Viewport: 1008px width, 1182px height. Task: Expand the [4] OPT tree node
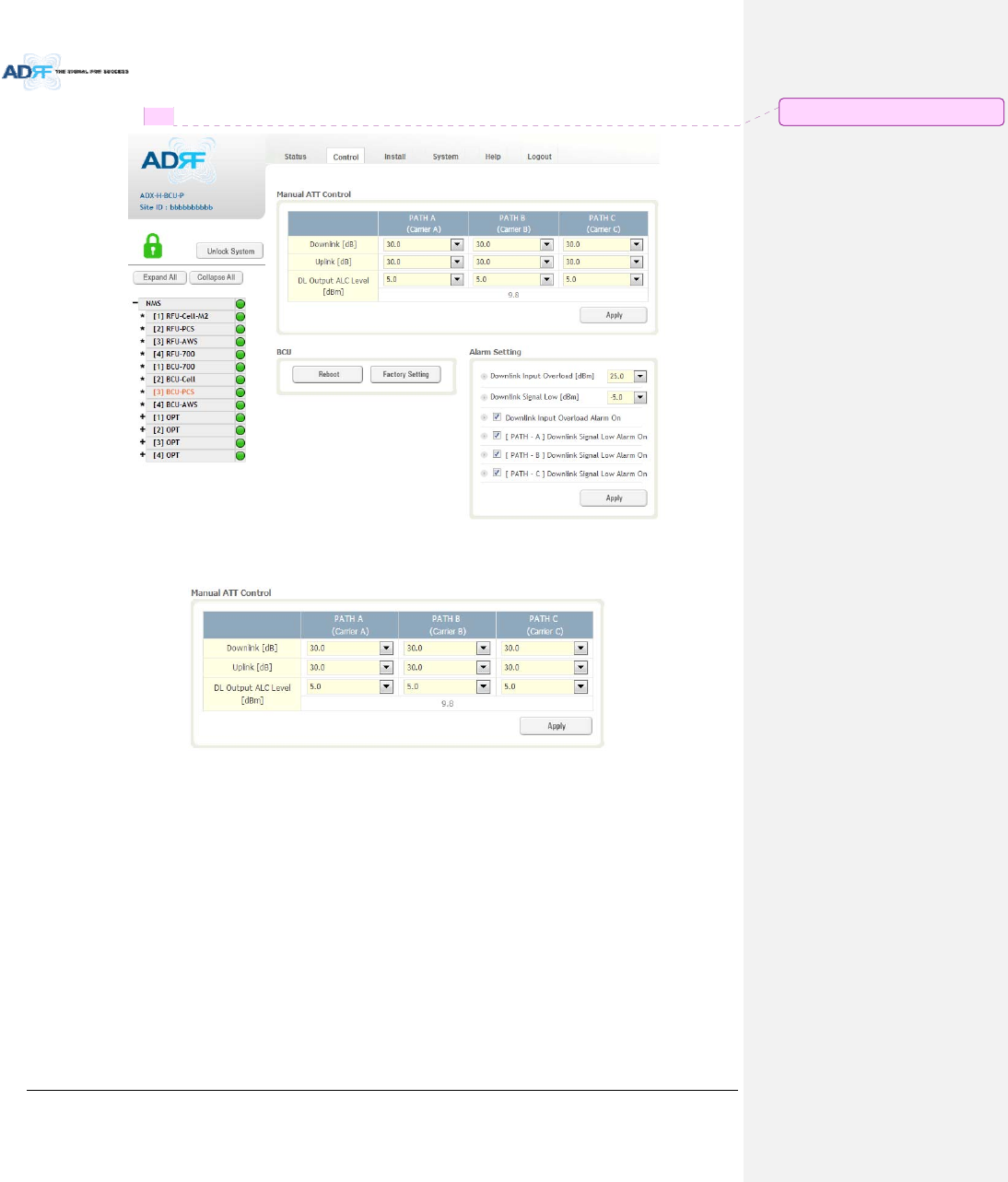coord(142,455)
